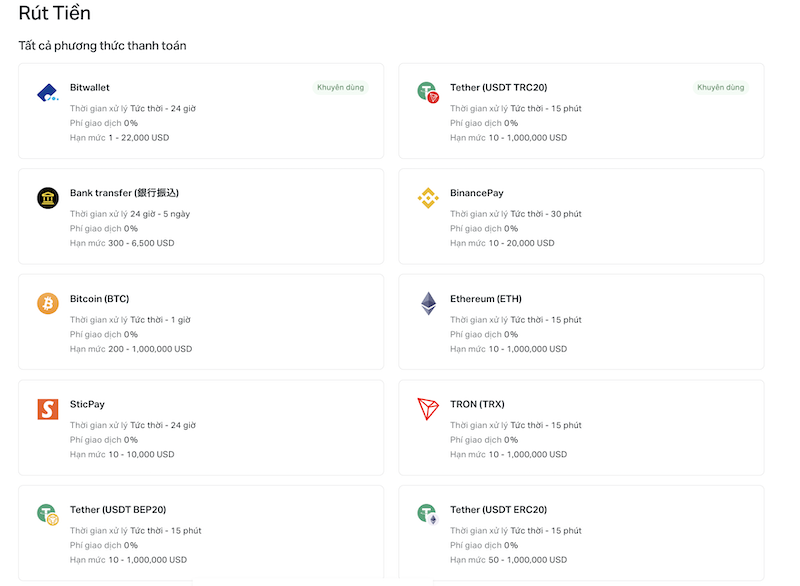This screenshot has width=800, height=586.
Task: Choose Tether (USDT TRC20) payment title
Action: tap(498, 88)
